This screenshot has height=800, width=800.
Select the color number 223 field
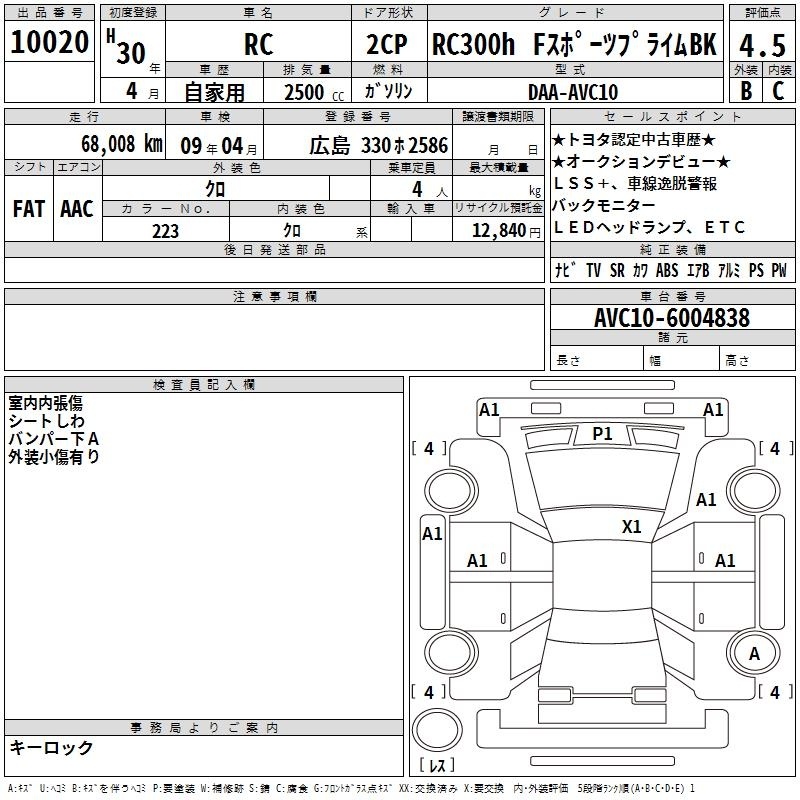coord(165,231)
